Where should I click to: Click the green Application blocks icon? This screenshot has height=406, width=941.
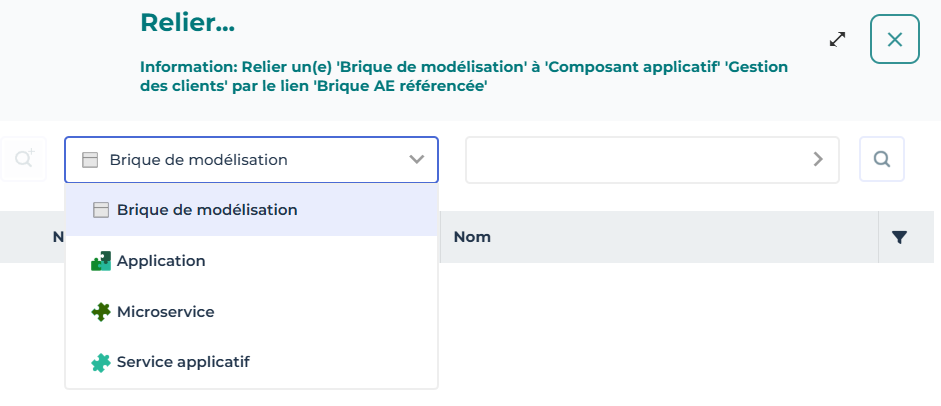coord(100,261)
